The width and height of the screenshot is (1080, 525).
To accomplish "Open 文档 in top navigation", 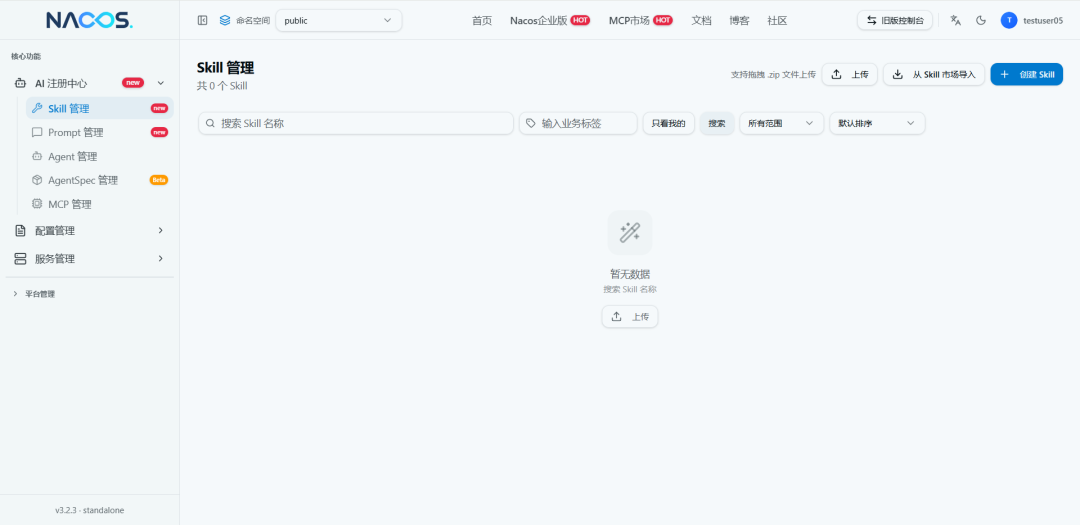I will click(x=701, y=21).
